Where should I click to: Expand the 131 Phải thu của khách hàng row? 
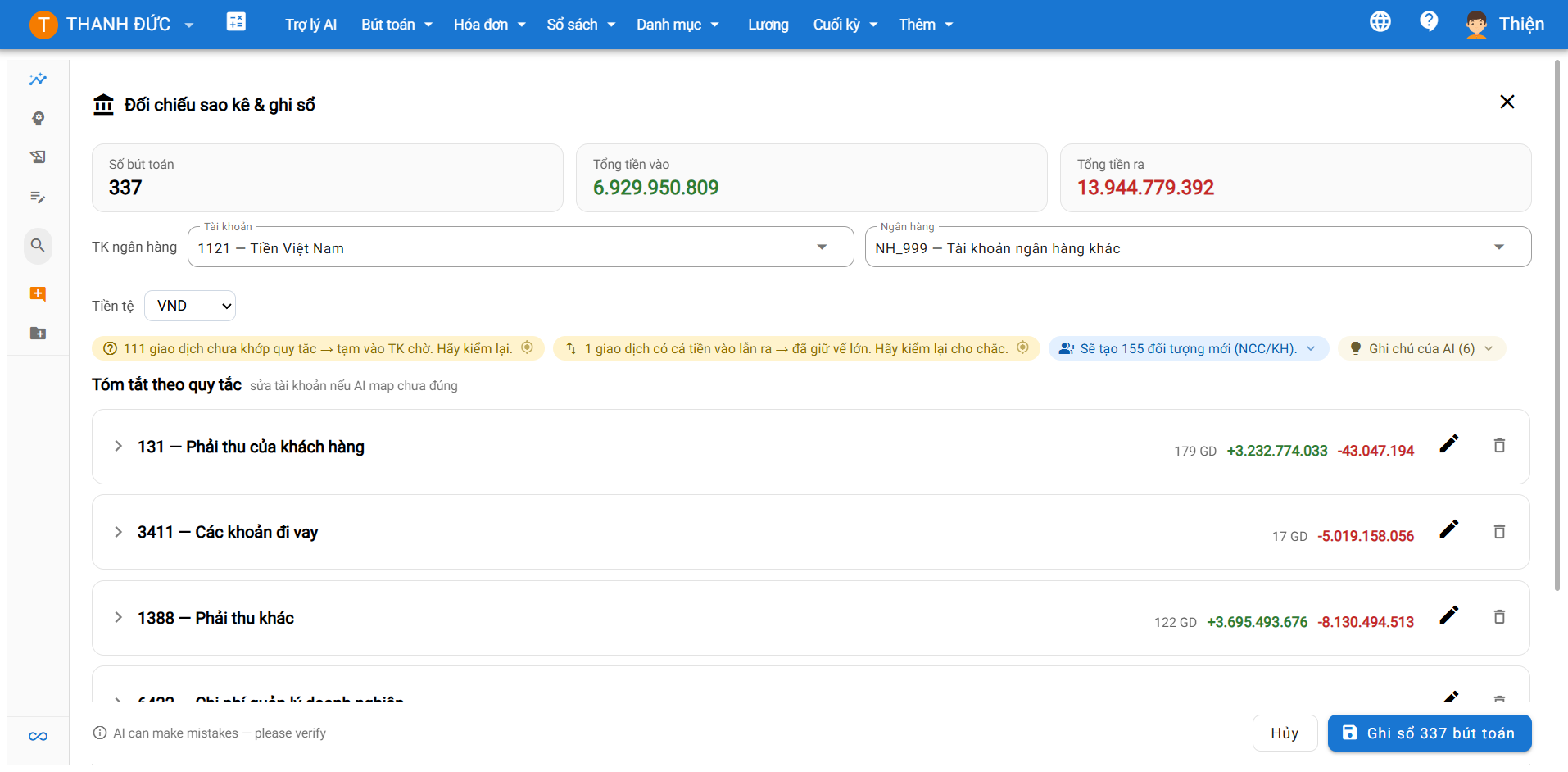(118, 447)
